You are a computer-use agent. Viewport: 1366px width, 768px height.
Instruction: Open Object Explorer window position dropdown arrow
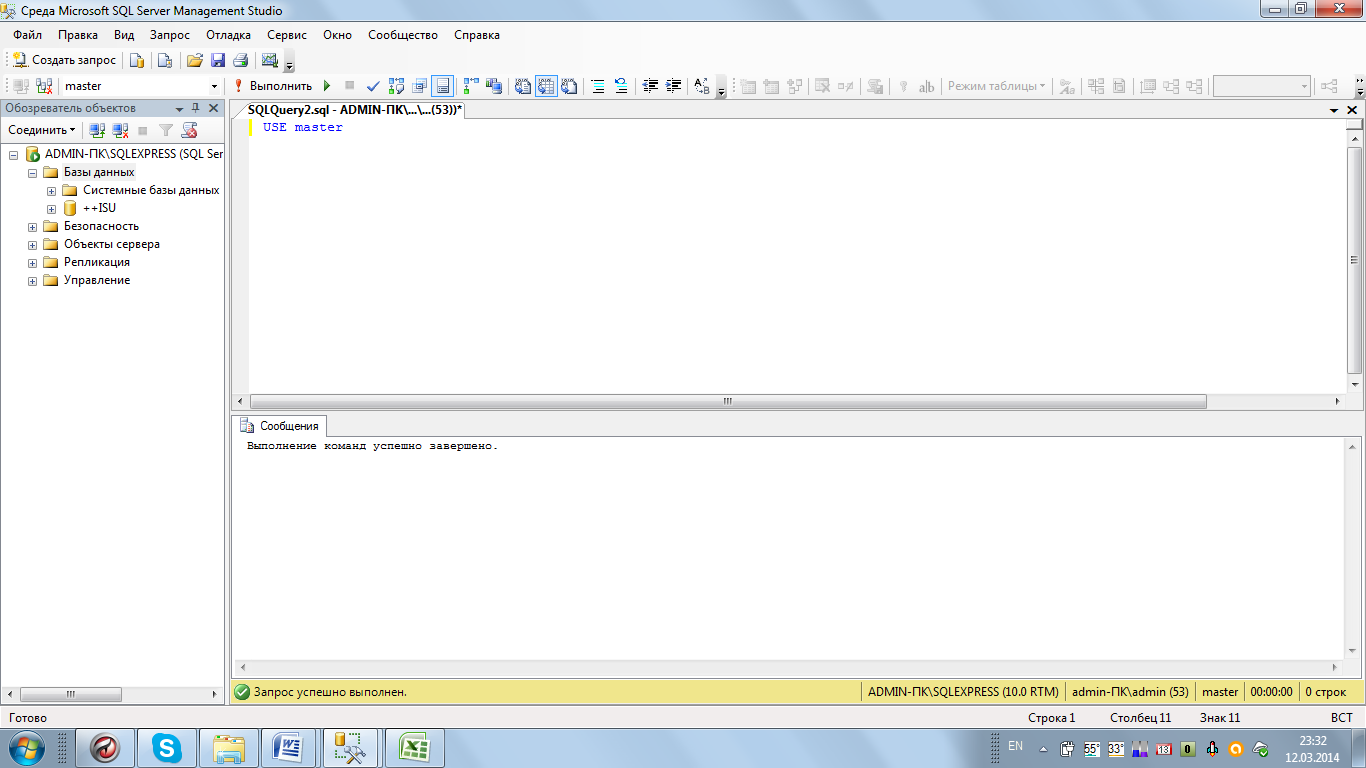180,108
